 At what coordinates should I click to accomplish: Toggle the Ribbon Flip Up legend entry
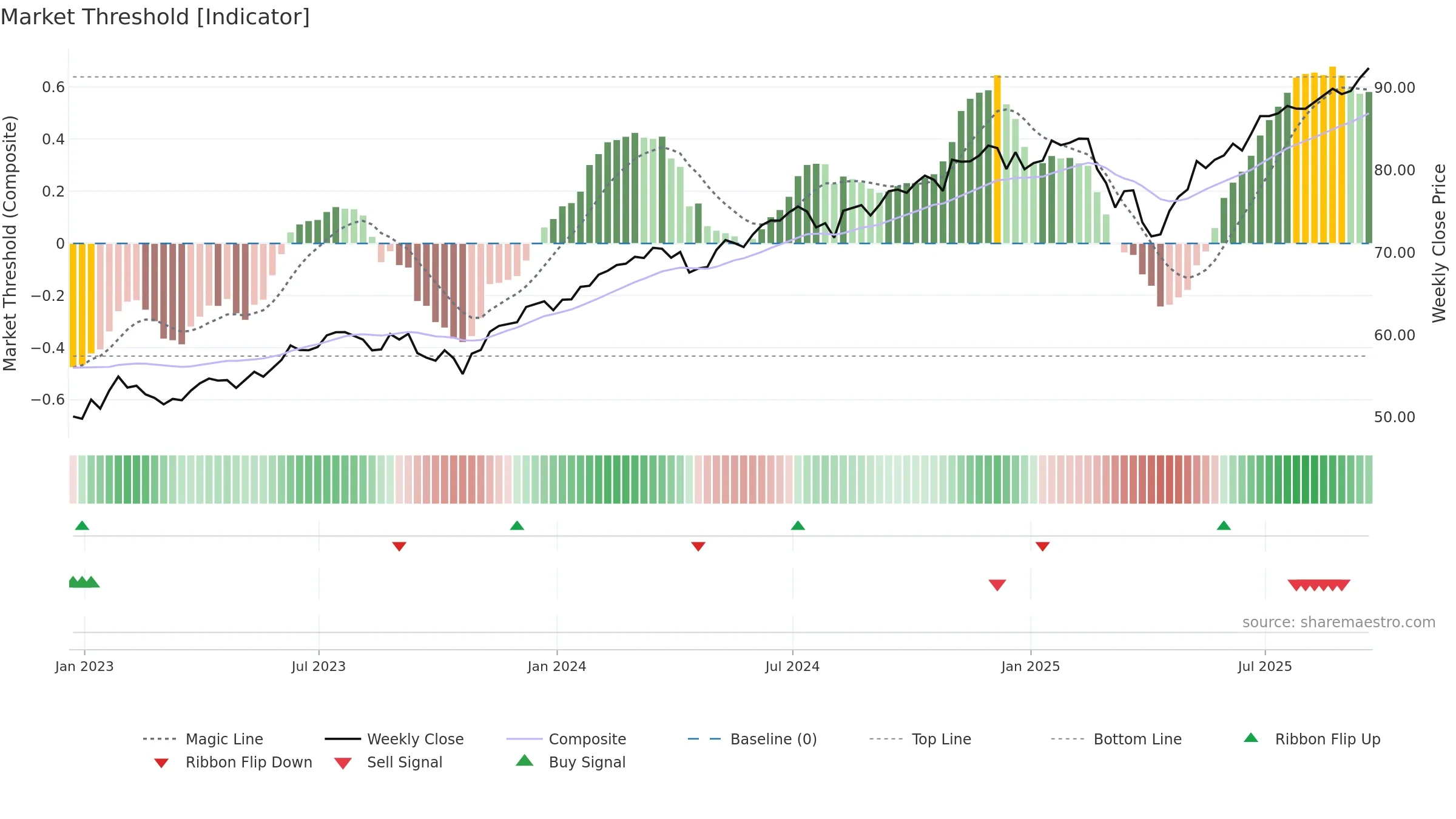pyautogui.click(x=1312, y=739)
